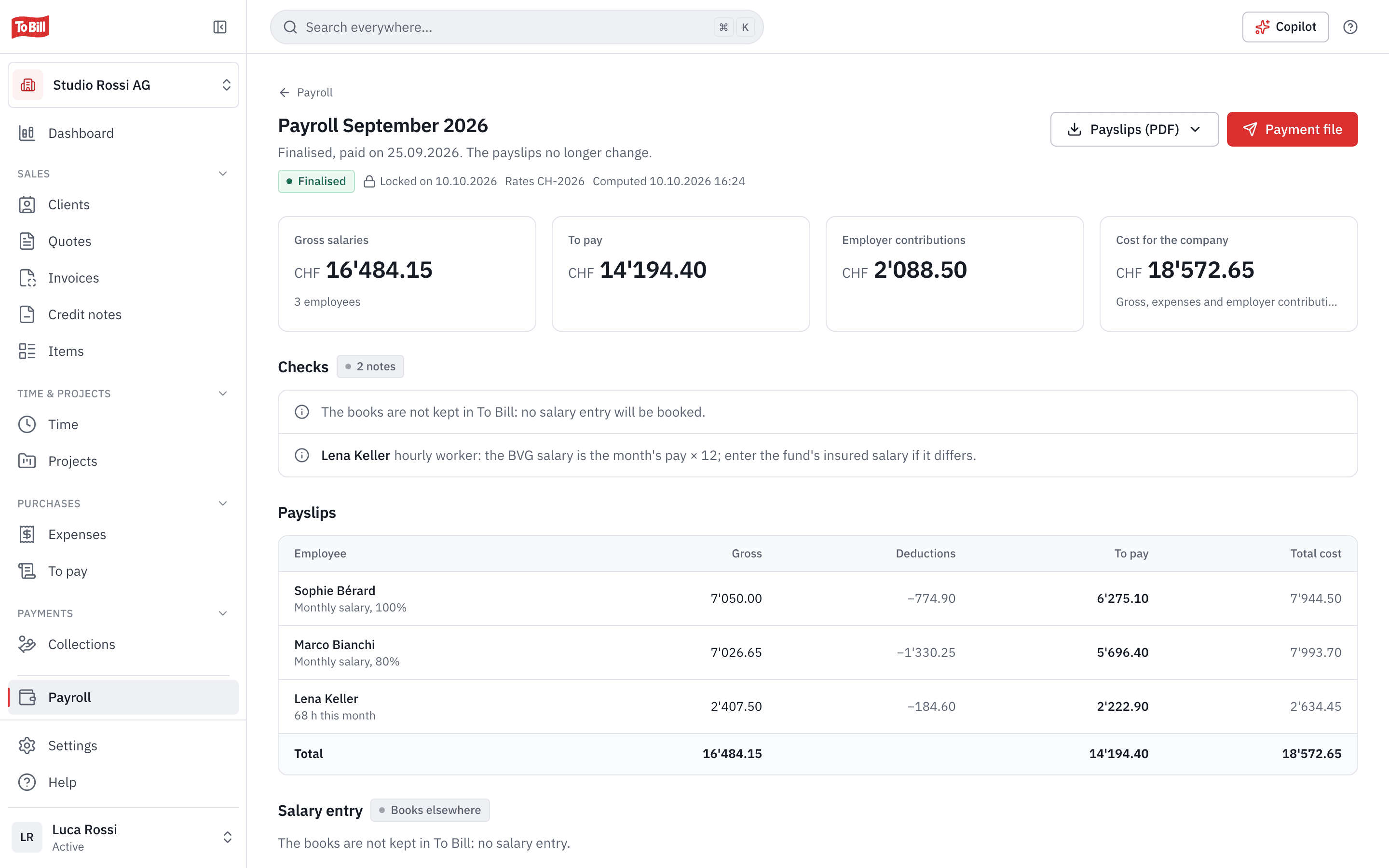Open the Copilot assistant button
1389x868 pixels.
coord(1285,27)
